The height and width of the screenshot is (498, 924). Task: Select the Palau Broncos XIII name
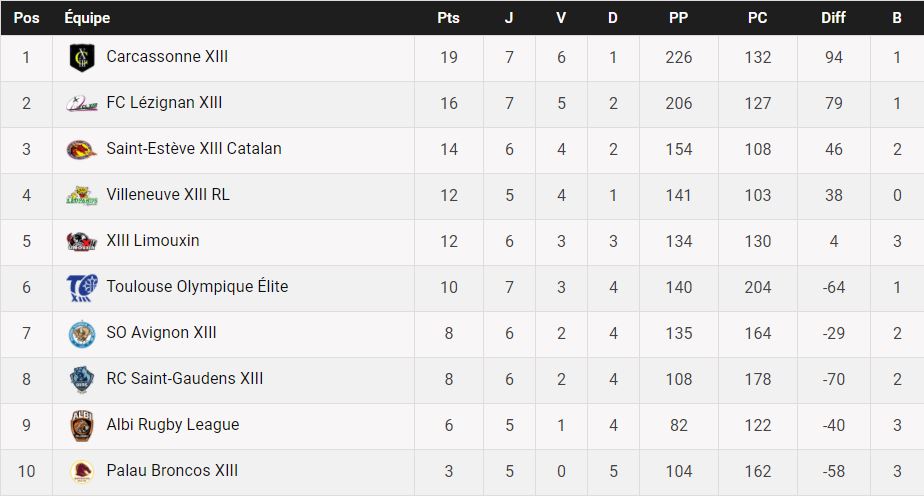[x=172, y=471]
